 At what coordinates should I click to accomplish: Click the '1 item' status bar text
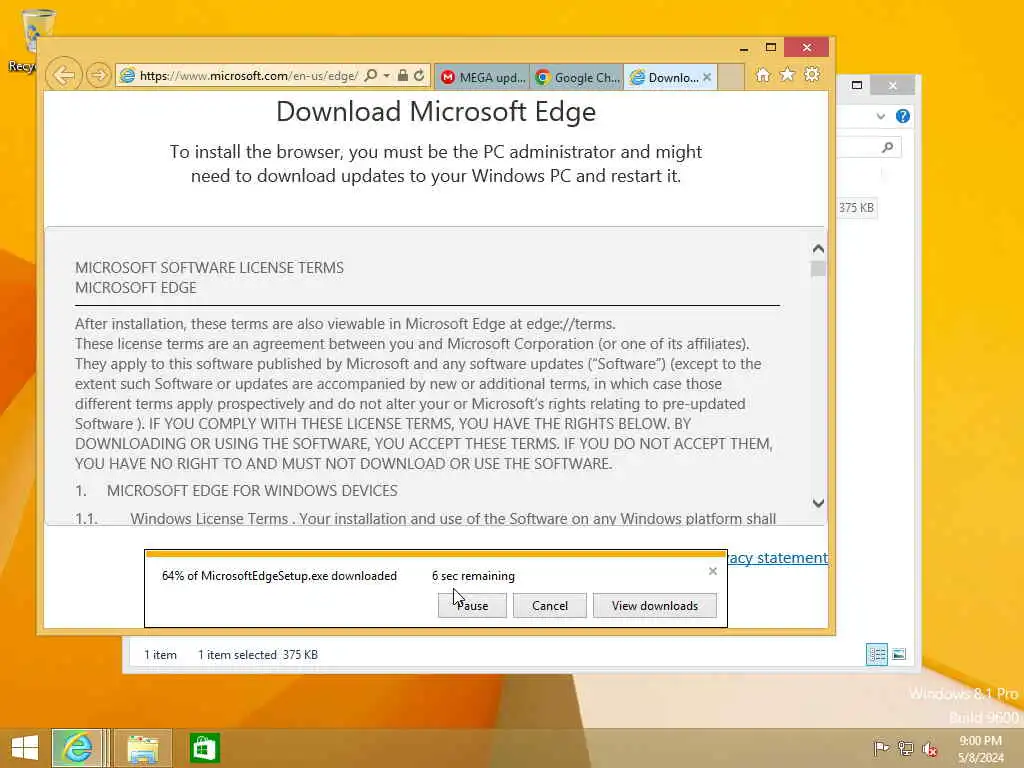coord(161,654)
